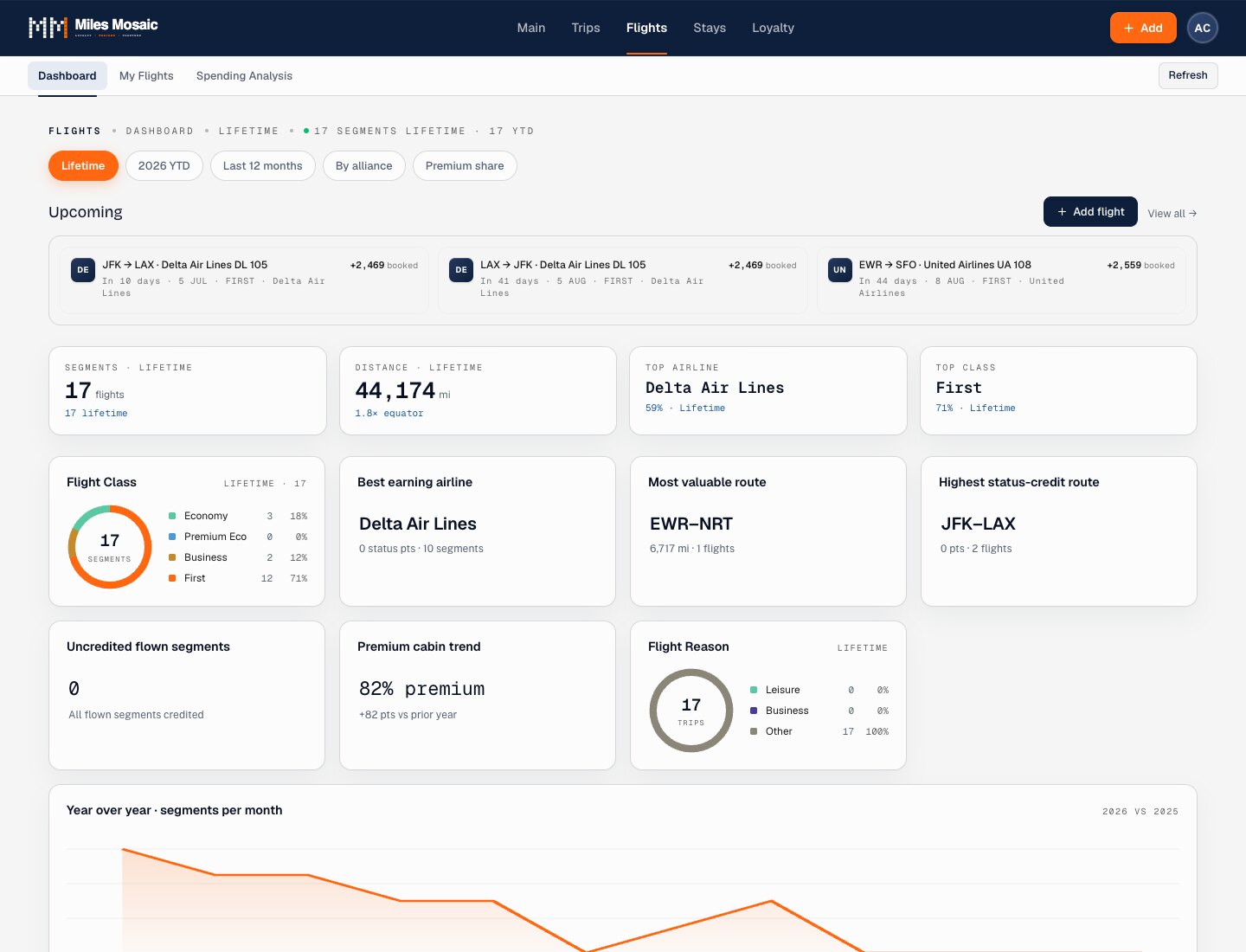Click the DE badge on LAX→JFK flight

tap(461, 270)
